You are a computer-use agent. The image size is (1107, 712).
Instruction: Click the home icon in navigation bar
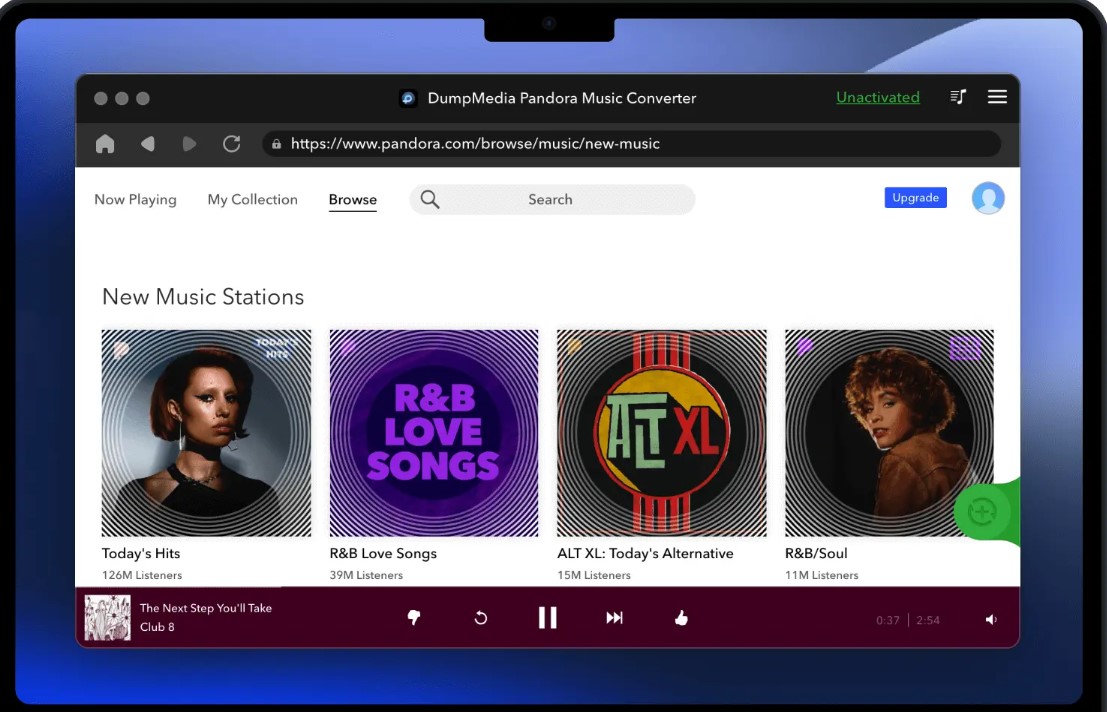pyautogui.click(x=105, y=144)
